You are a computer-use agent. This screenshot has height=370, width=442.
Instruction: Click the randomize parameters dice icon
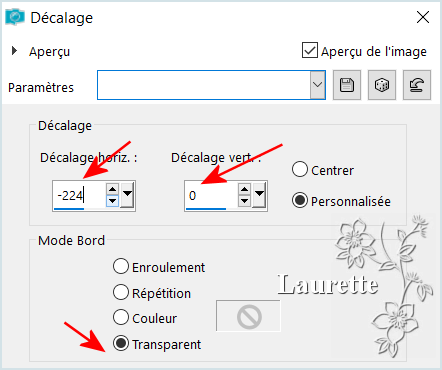[382, 85]
